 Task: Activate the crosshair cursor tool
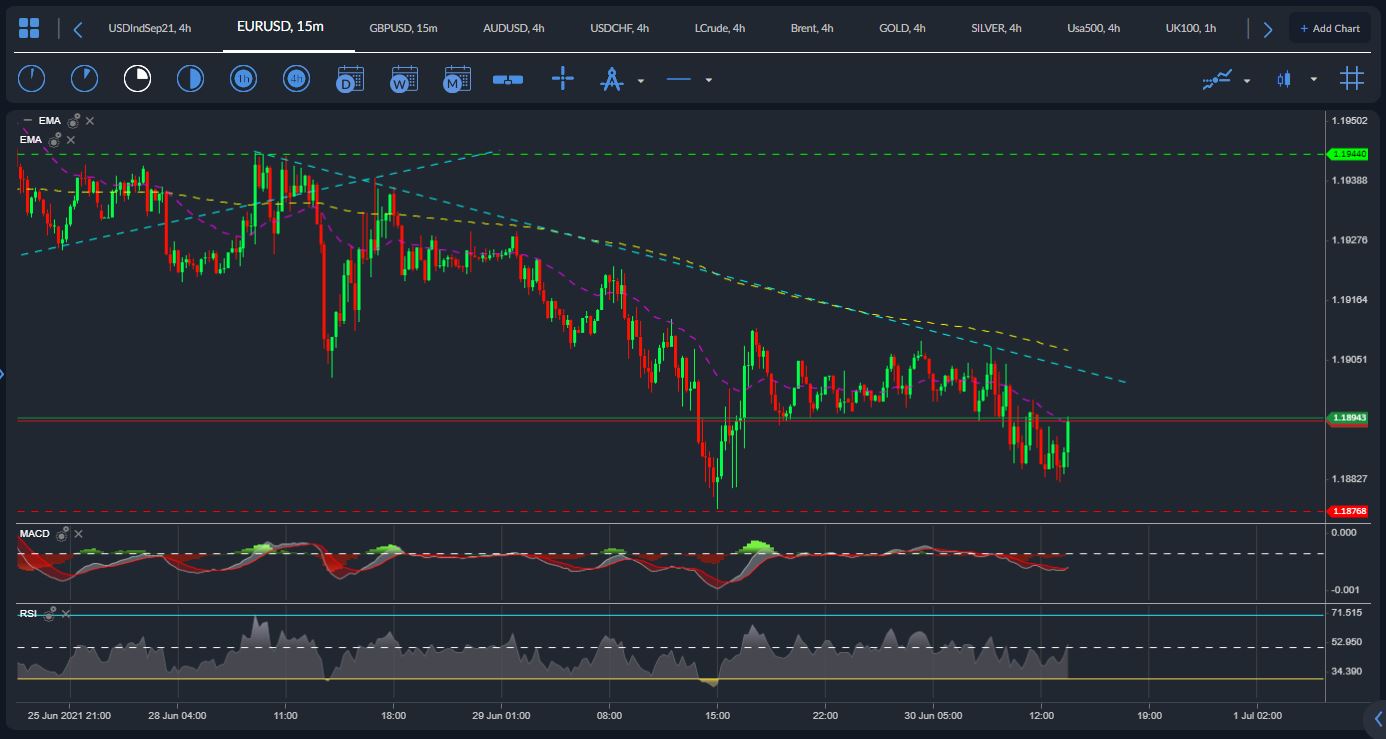pos(563,78)
